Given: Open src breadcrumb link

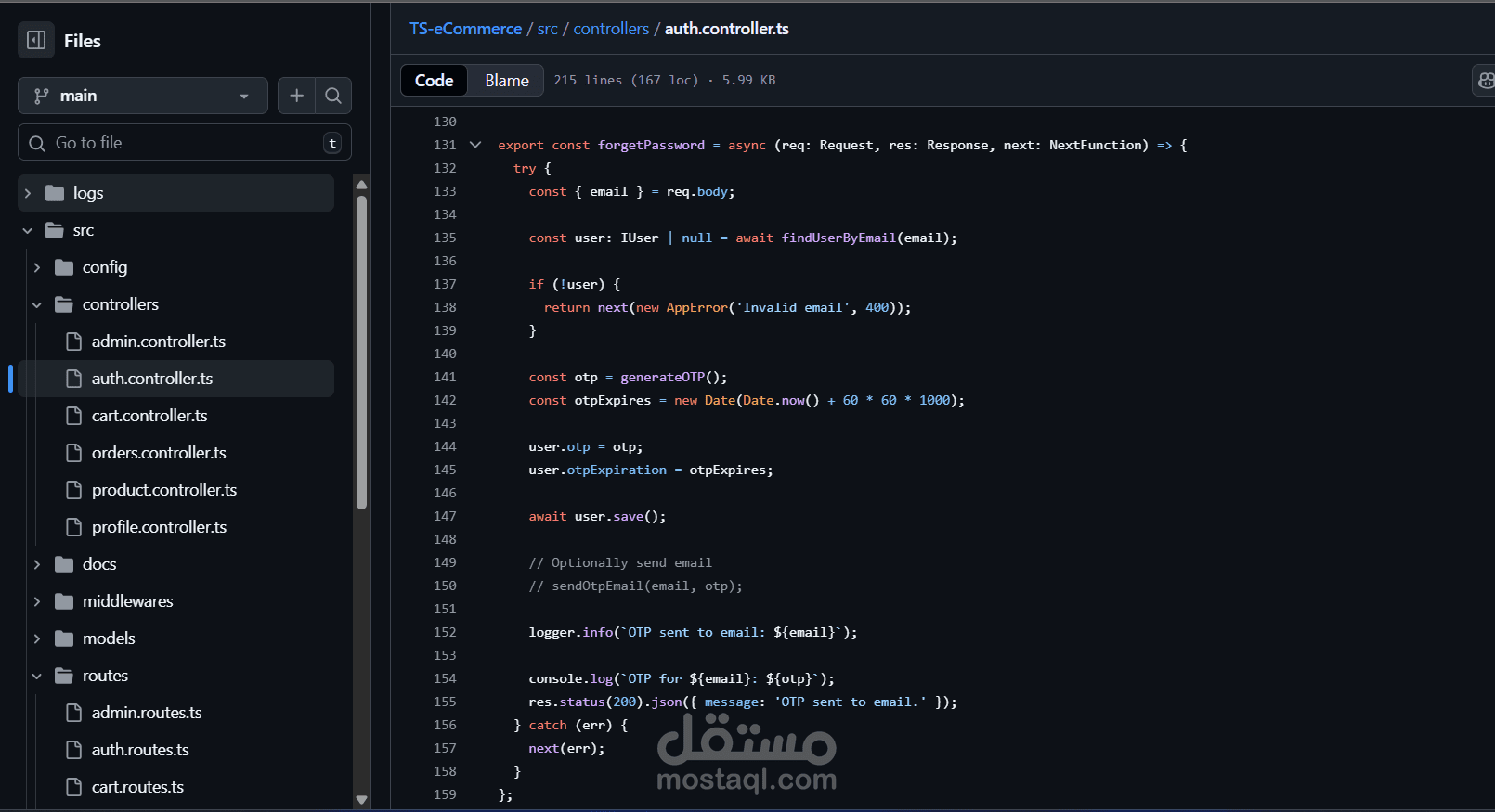Looking at the screenshot, I should pyautogui.click(x=548, y=29).
